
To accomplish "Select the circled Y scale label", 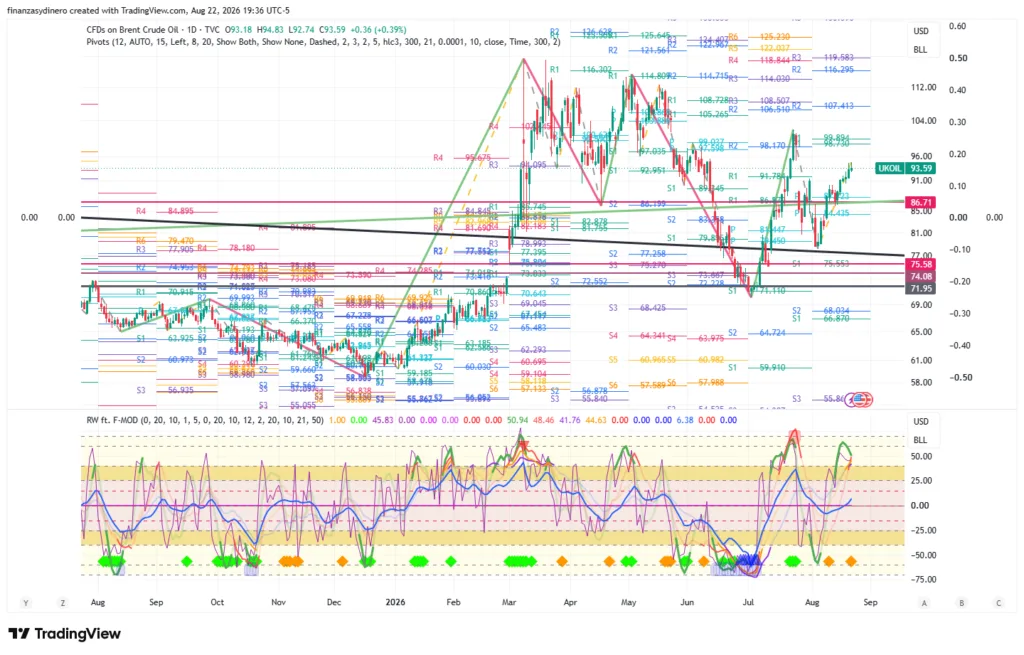I will (26, 603).
